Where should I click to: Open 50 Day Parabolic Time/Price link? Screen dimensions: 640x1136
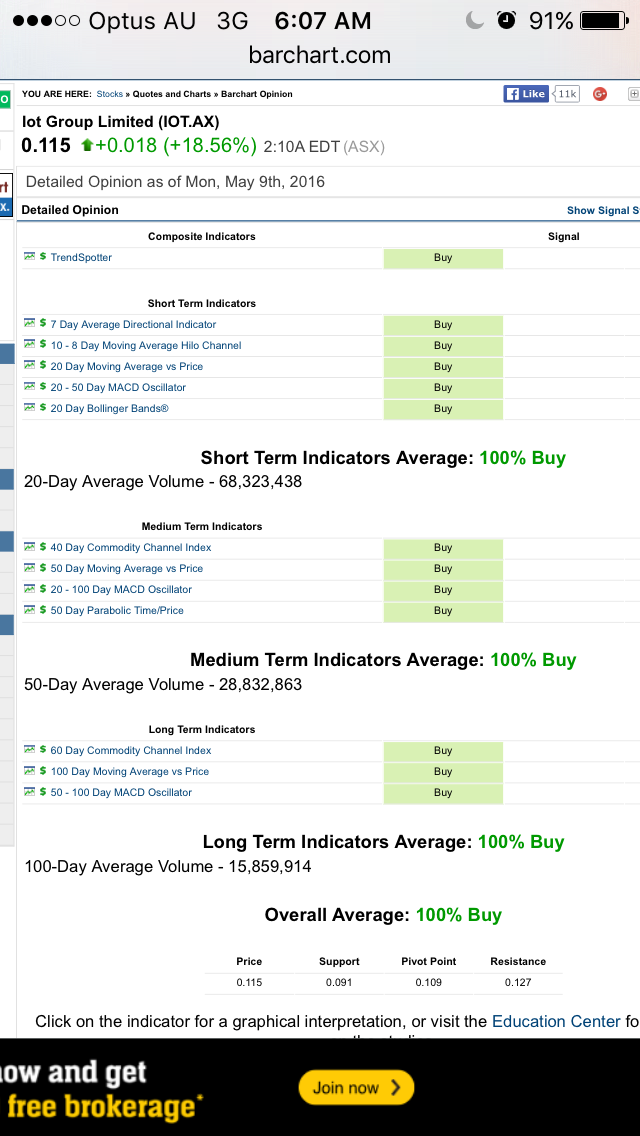[117, 611]
